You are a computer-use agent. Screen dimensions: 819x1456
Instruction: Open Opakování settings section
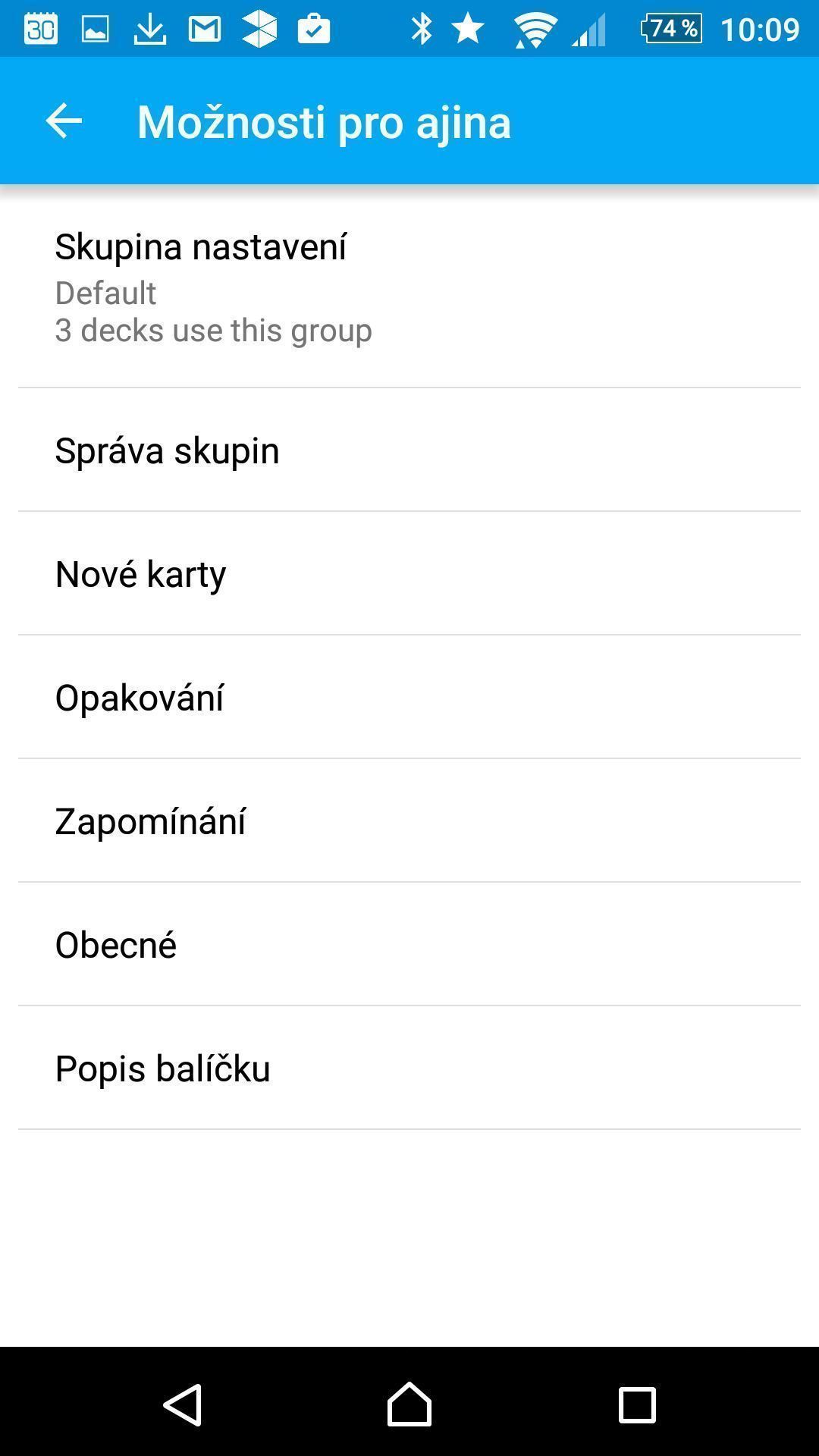[x=409, y=698]
